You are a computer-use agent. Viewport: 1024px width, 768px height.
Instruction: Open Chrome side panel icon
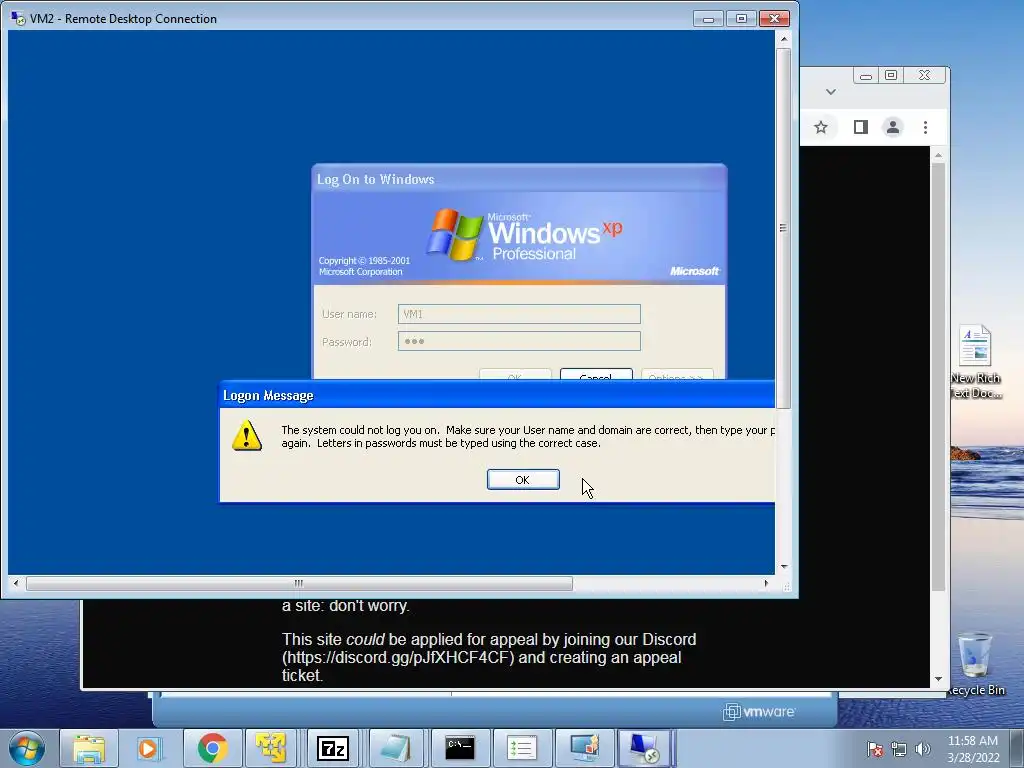861,127
